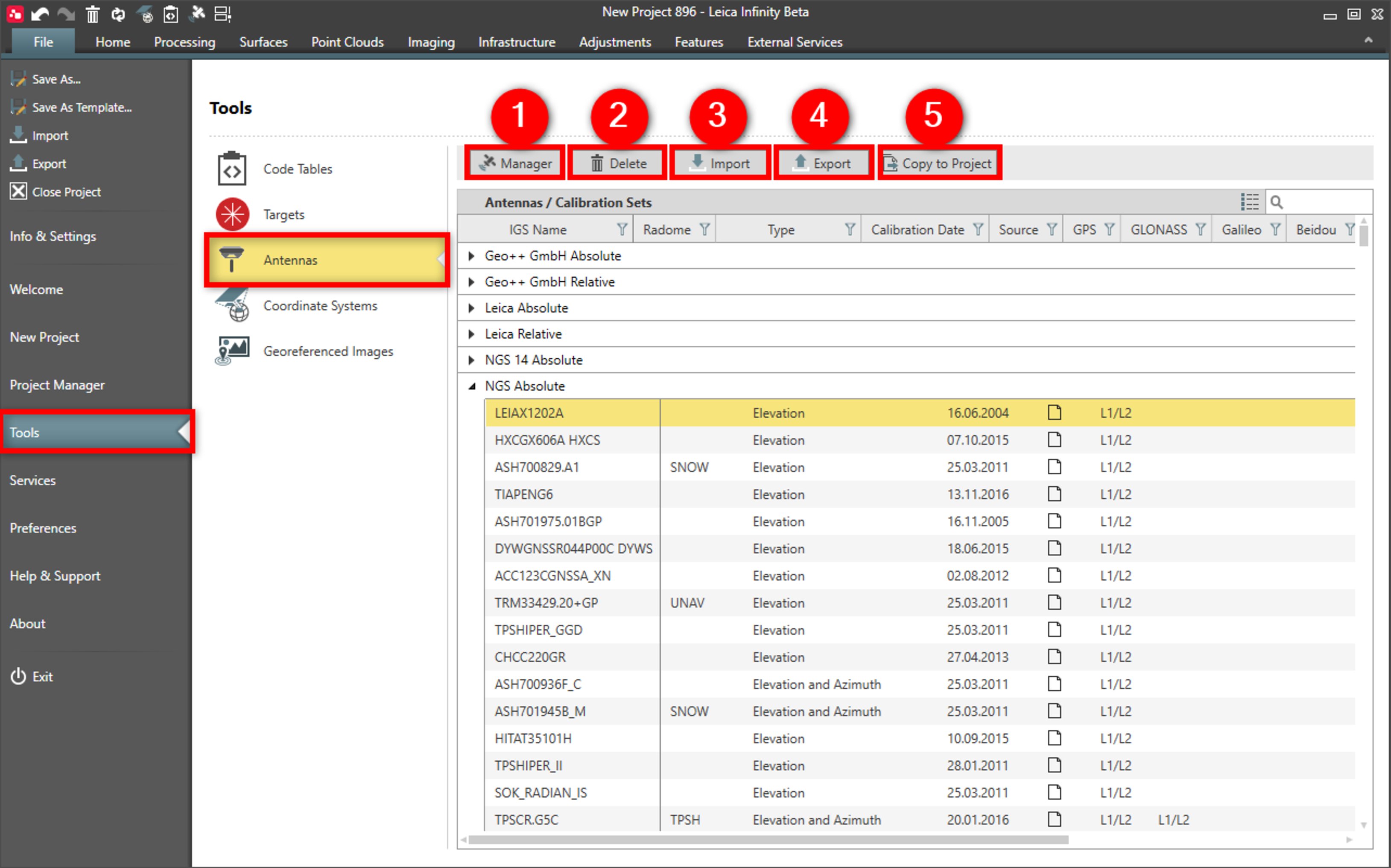Click the GLONASS column filter icon
Screen dimensions: 1391x868
[x=1201, y=230]
